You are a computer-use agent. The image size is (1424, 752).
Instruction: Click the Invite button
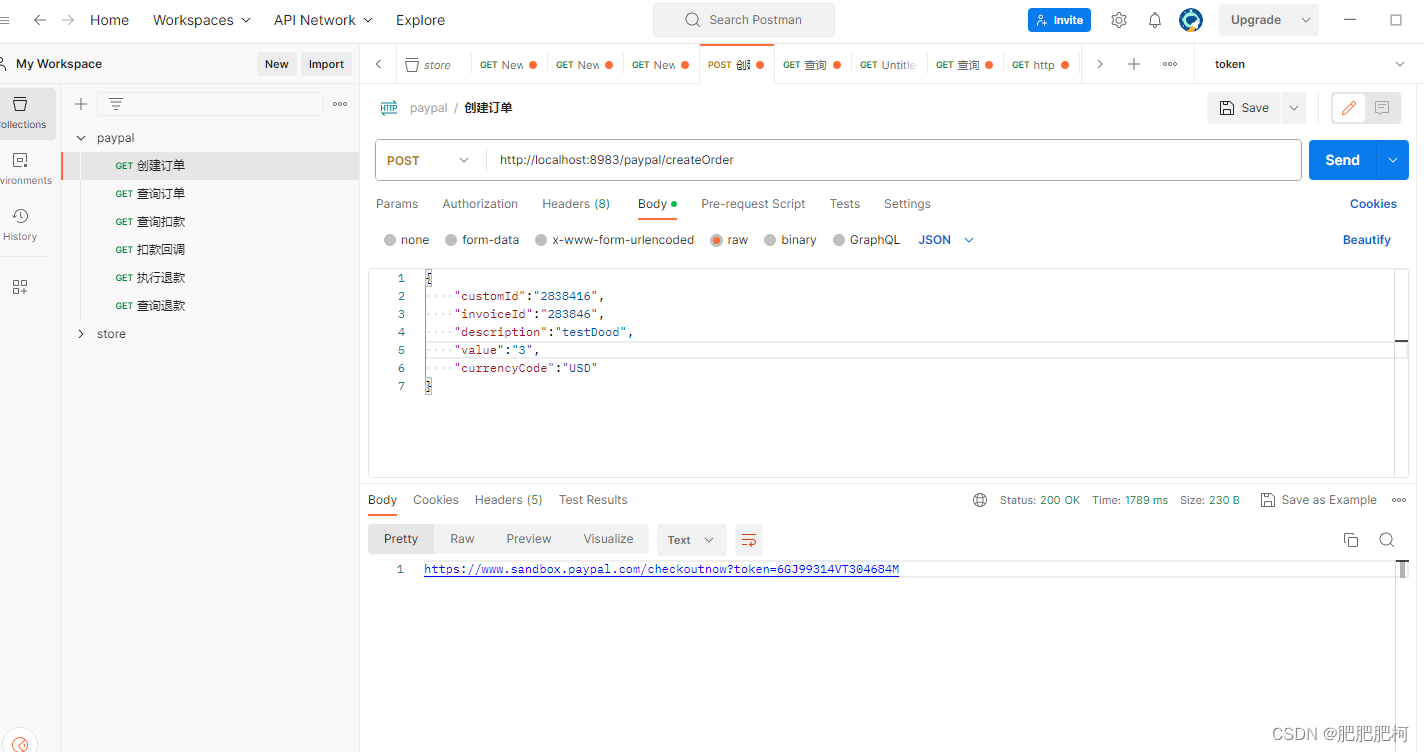pos(1059,20)
